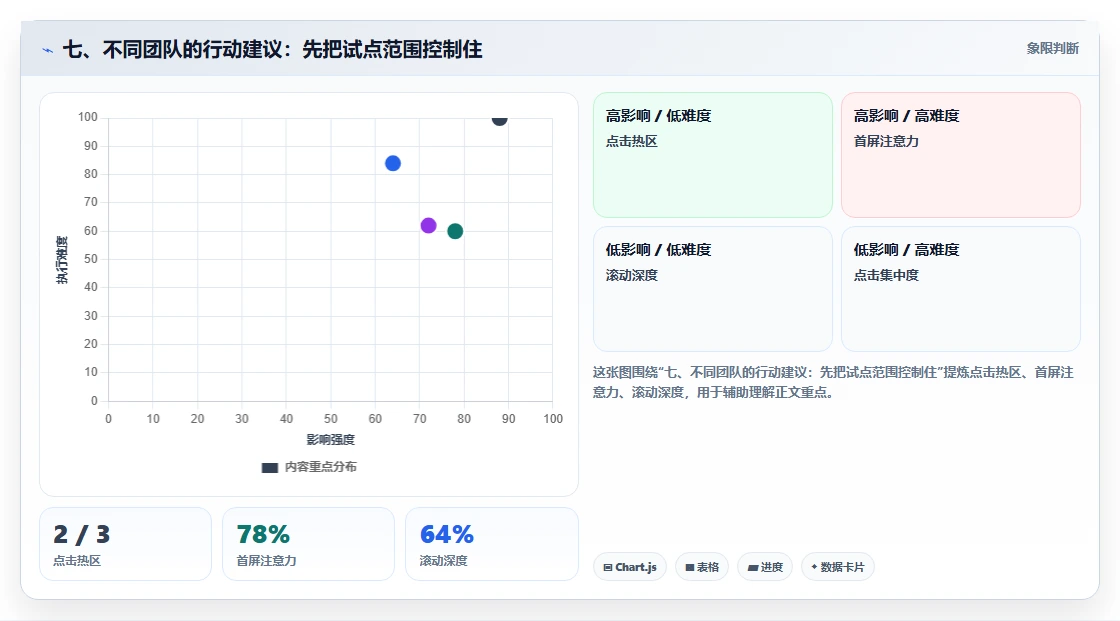
Task: Click the lightning icon beside the section title
Action: 48,50
